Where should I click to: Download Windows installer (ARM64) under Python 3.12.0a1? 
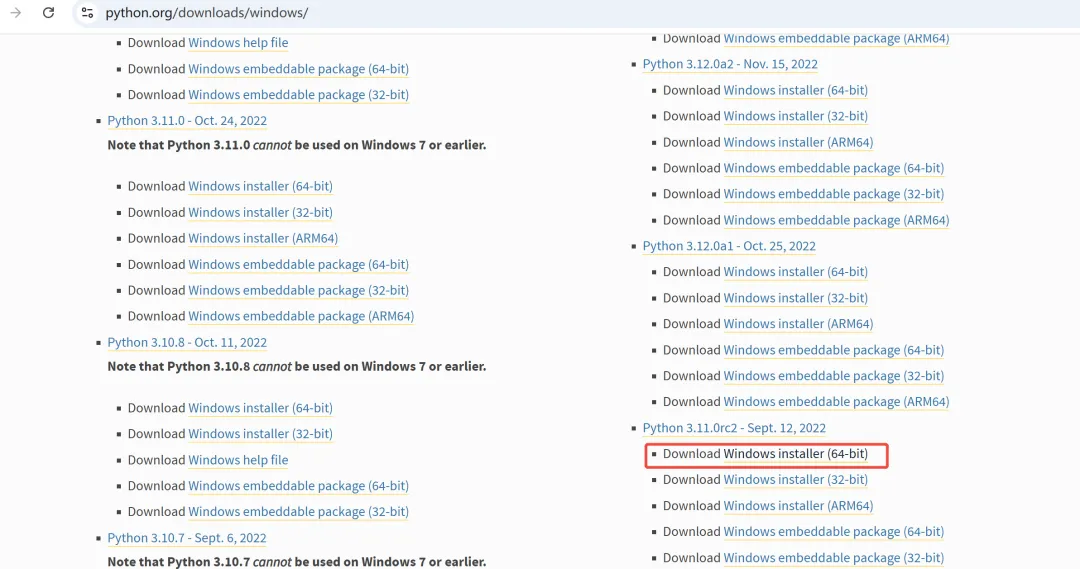pos(798,324)
